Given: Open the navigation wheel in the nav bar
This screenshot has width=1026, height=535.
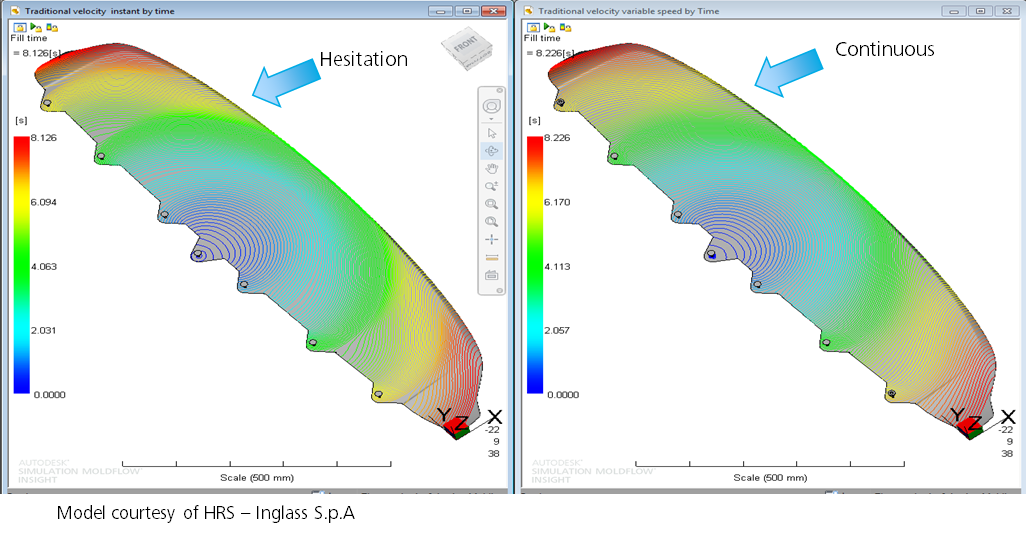Looking at the screenshot, I should (x=491, y=106).
